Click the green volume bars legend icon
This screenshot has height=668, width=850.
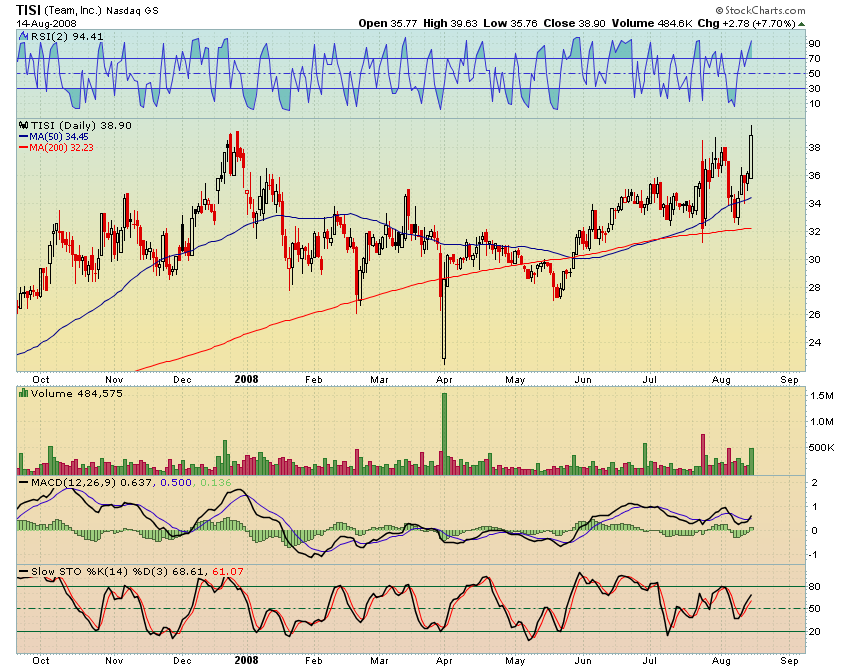(x=23, y=393)
